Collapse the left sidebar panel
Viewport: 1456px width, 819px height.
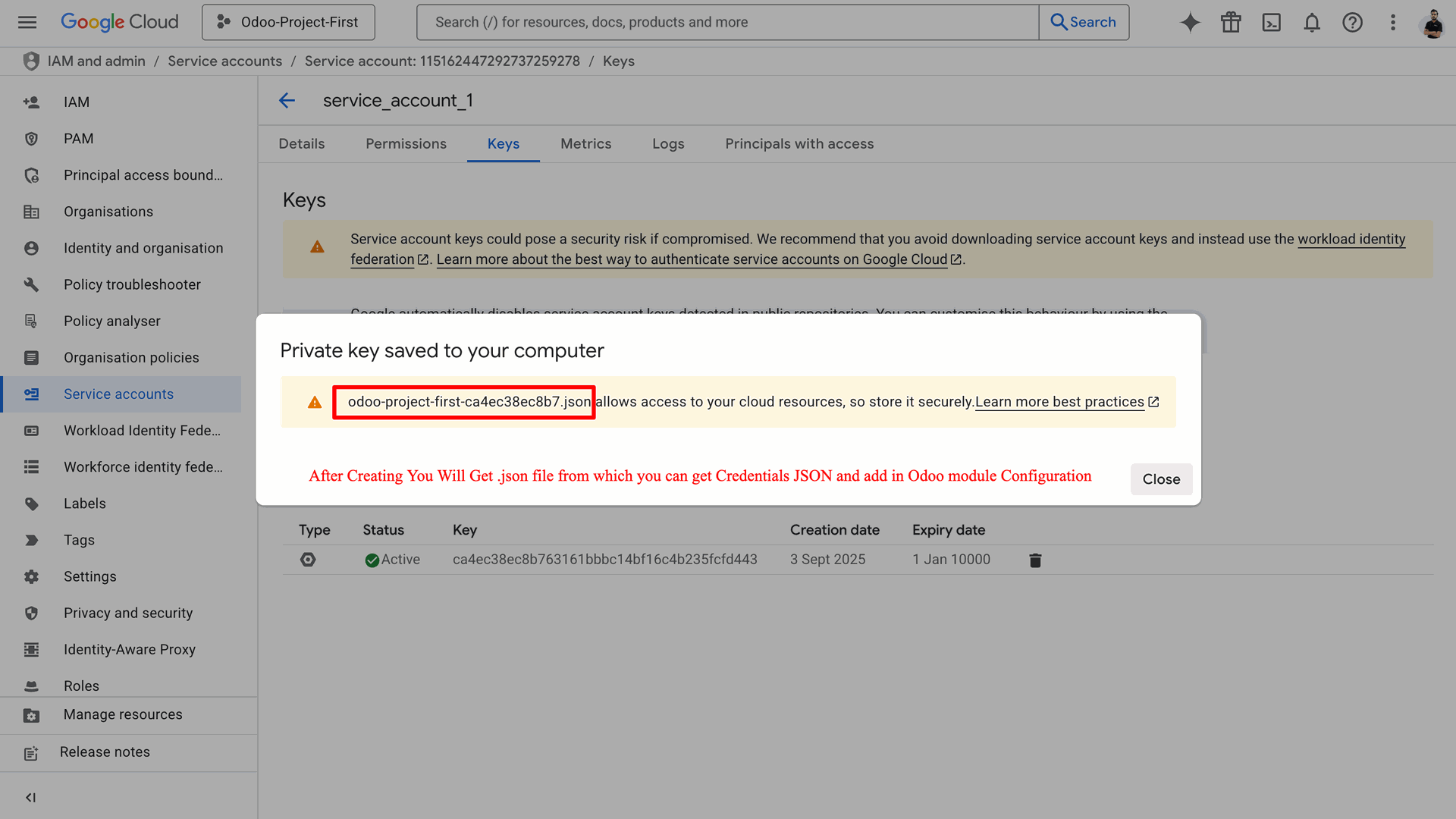pyautogui.click(x=30, y=797)
